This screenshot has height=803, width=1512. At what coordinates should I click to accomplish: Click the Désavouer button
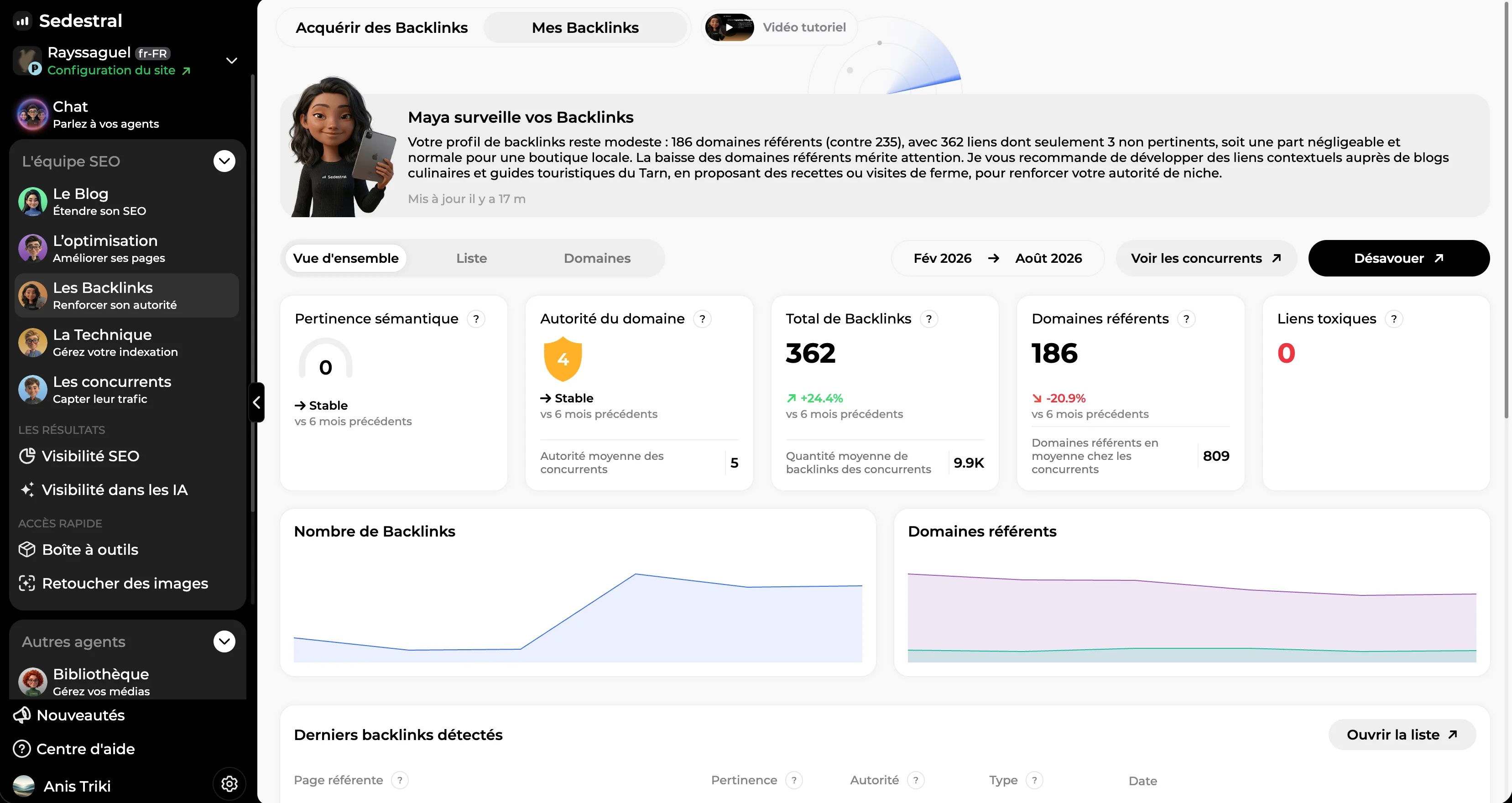point(1399,258)
